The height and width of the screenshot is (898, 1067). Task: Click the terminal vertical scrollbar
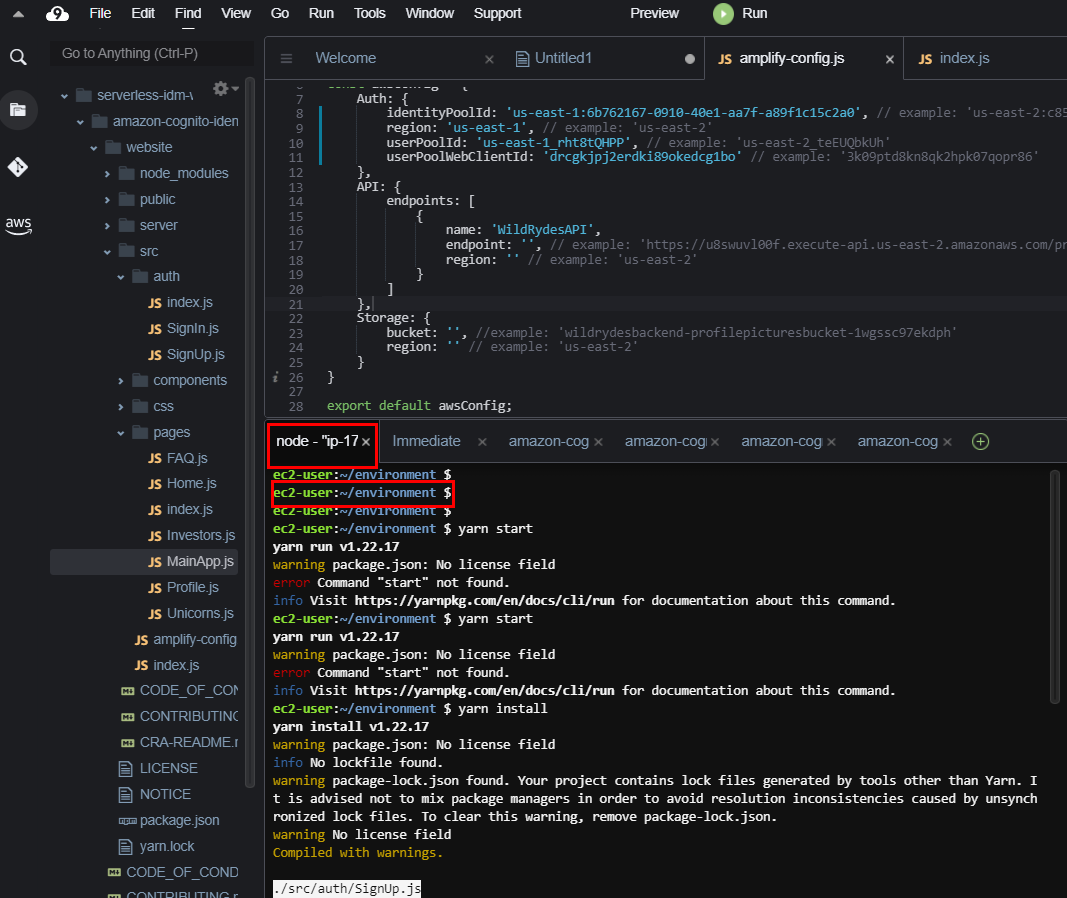1055,587
